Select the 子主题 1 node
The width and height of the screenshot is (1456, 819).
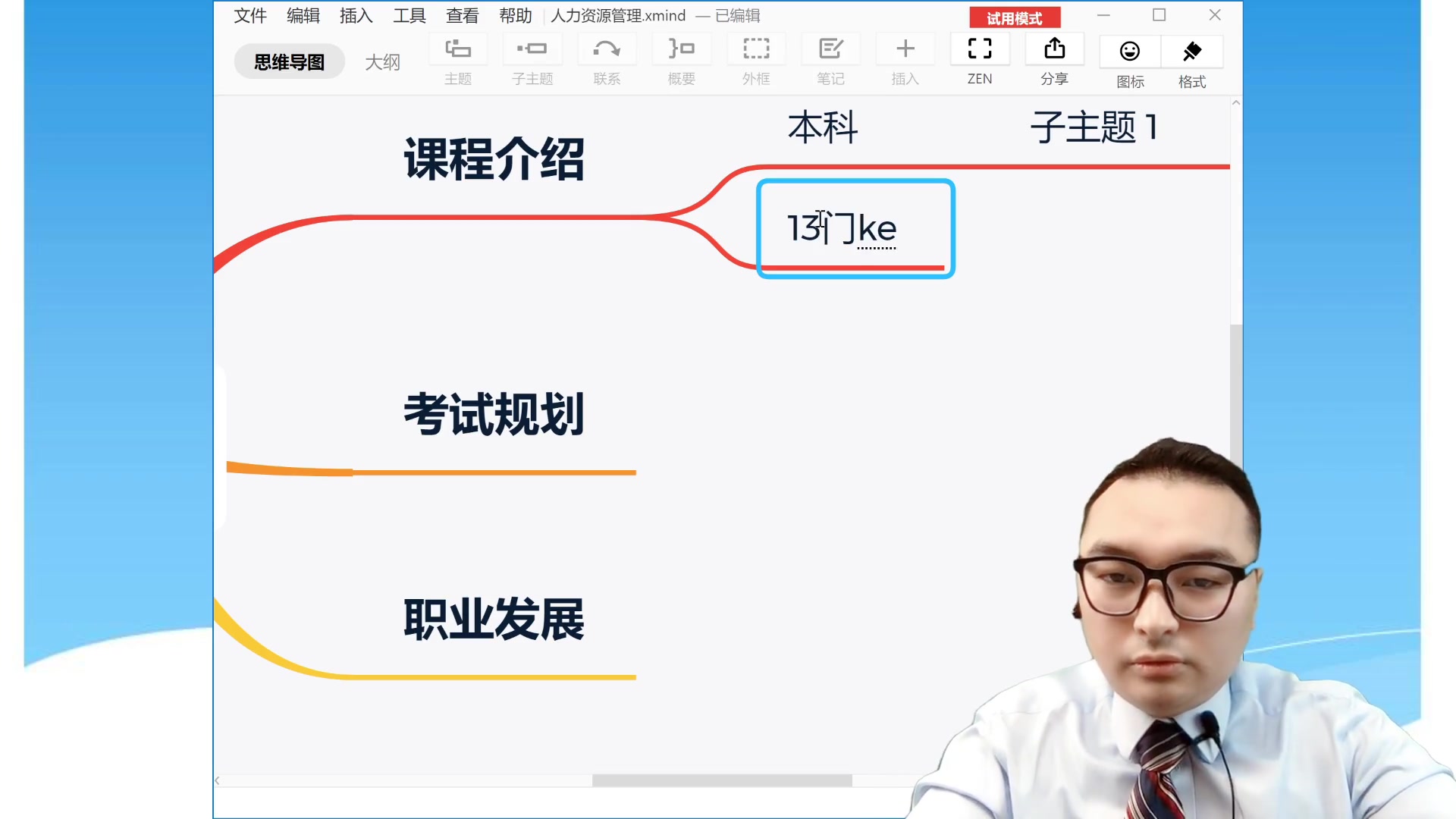(1094, 127)
